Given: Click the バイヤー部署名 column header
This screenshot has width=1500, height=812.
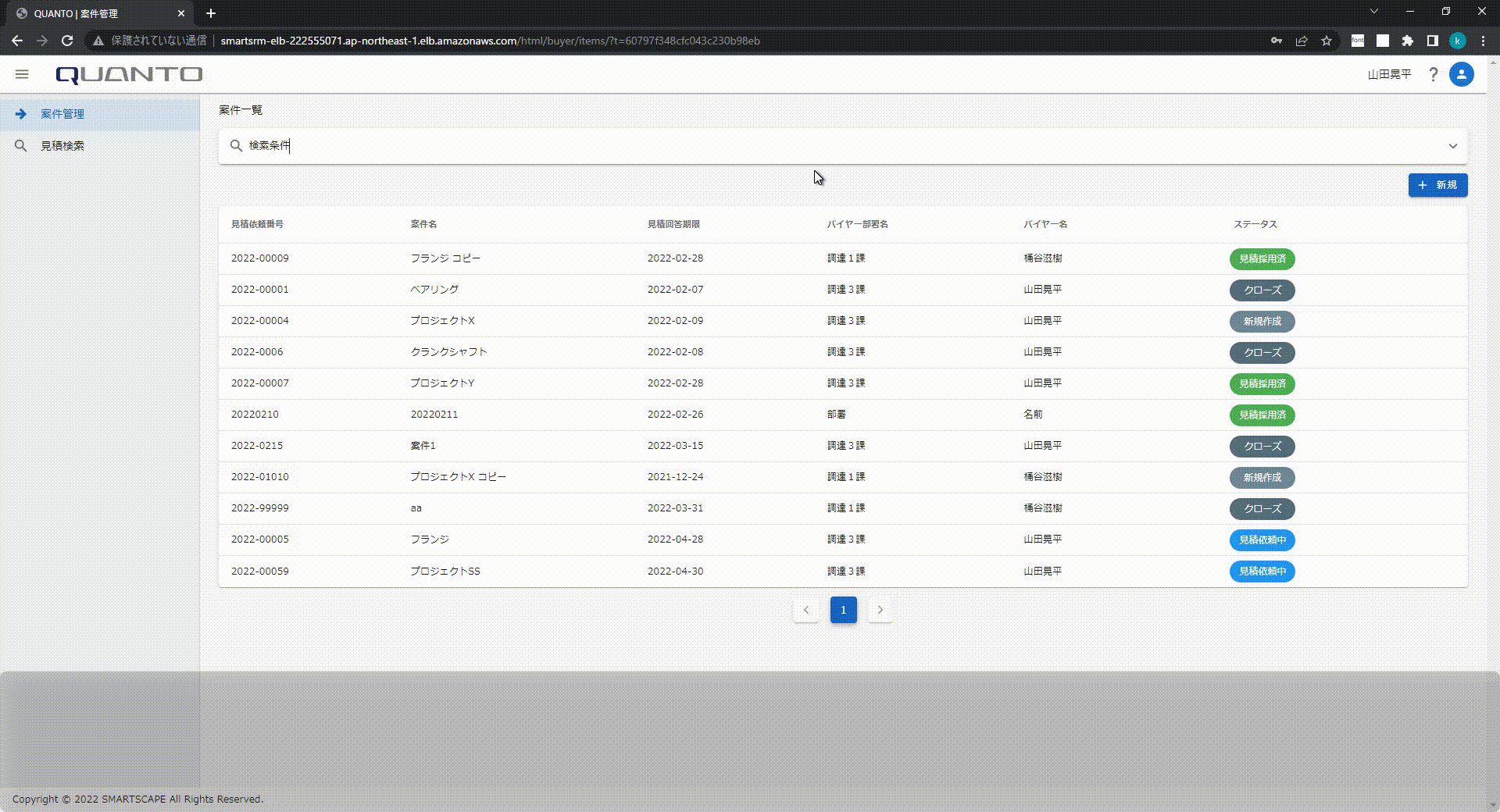Looking at the screenshot, I should (x=858, y=224).
